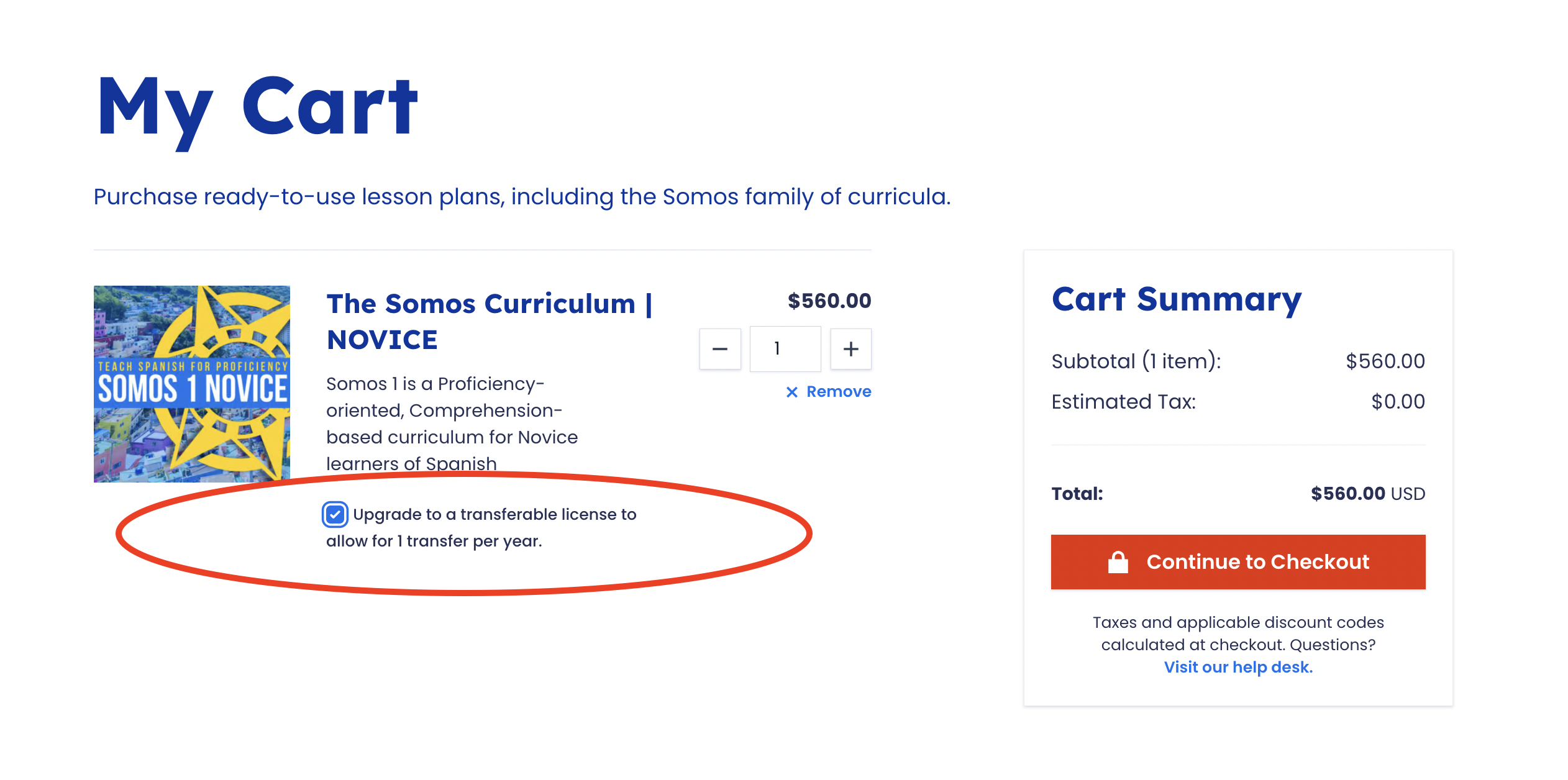
Task: Click the Upgrade to a transferable license label
Action: pyautogui.click(x=494, y=515)
